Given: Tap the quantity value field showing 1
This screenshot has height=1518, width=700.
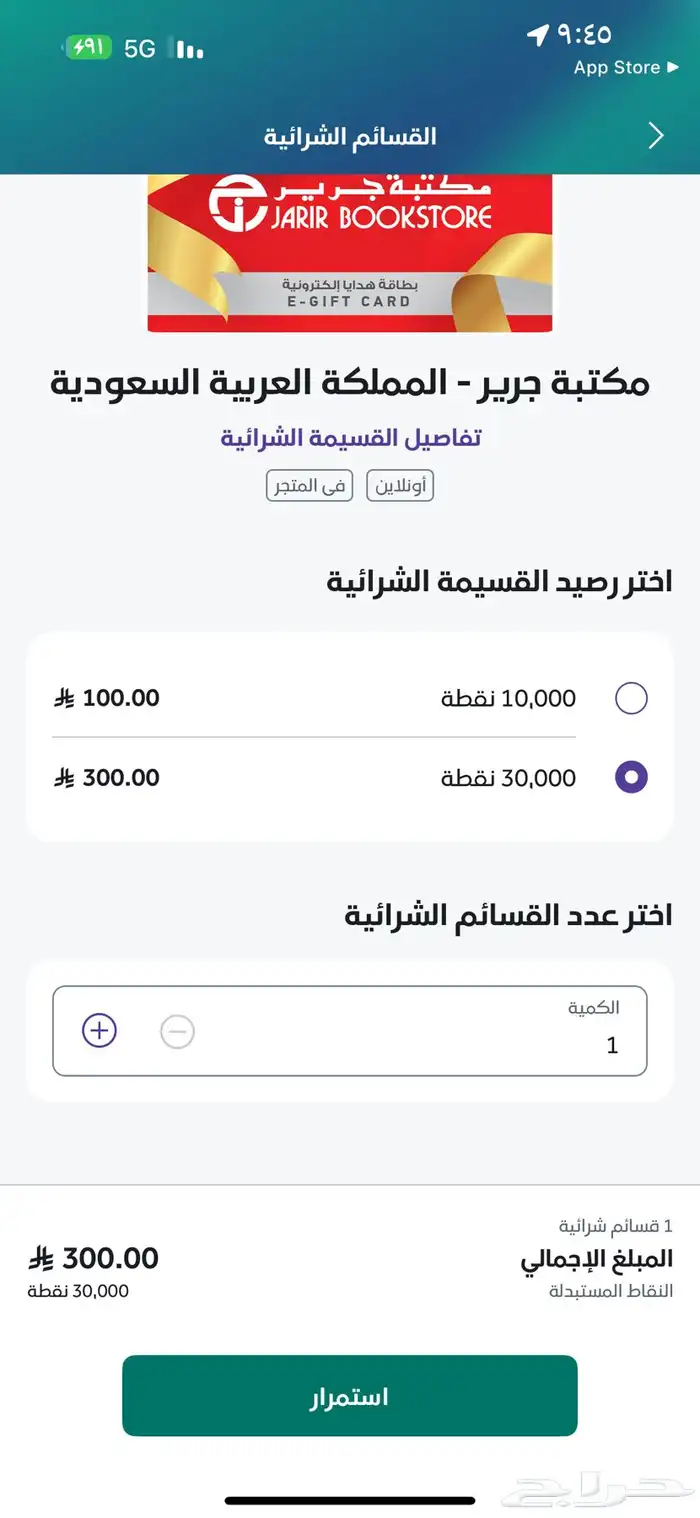Looking at the screenshot, I should (x=613, y=1045).
